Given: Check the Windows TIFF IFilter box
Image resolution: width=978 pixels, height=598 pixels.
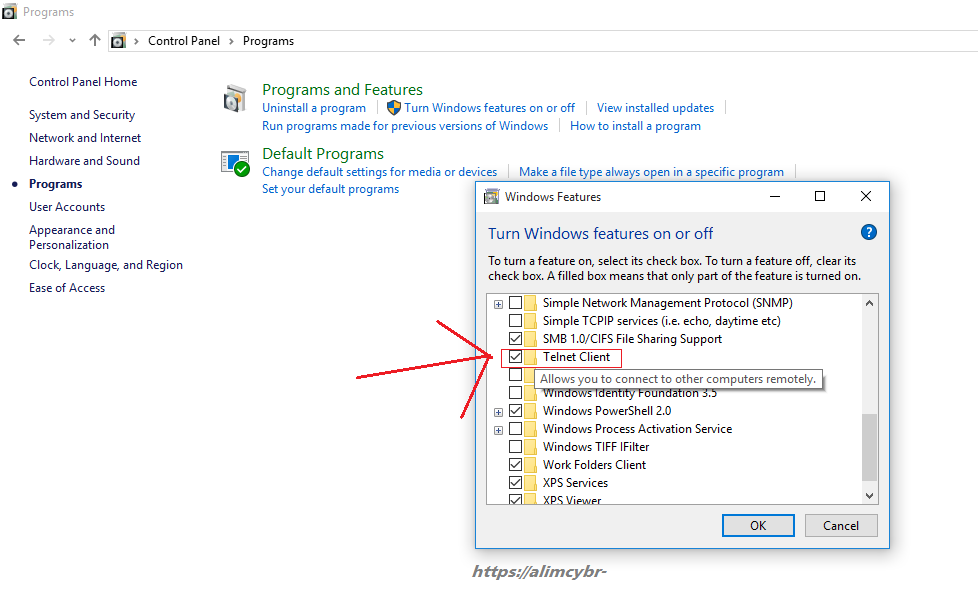Looking at the screenshot, I should (x=515, y=447).
